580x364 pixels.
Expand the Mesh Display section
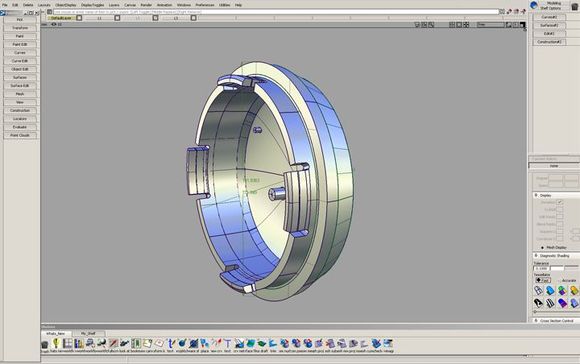[543, 247]
